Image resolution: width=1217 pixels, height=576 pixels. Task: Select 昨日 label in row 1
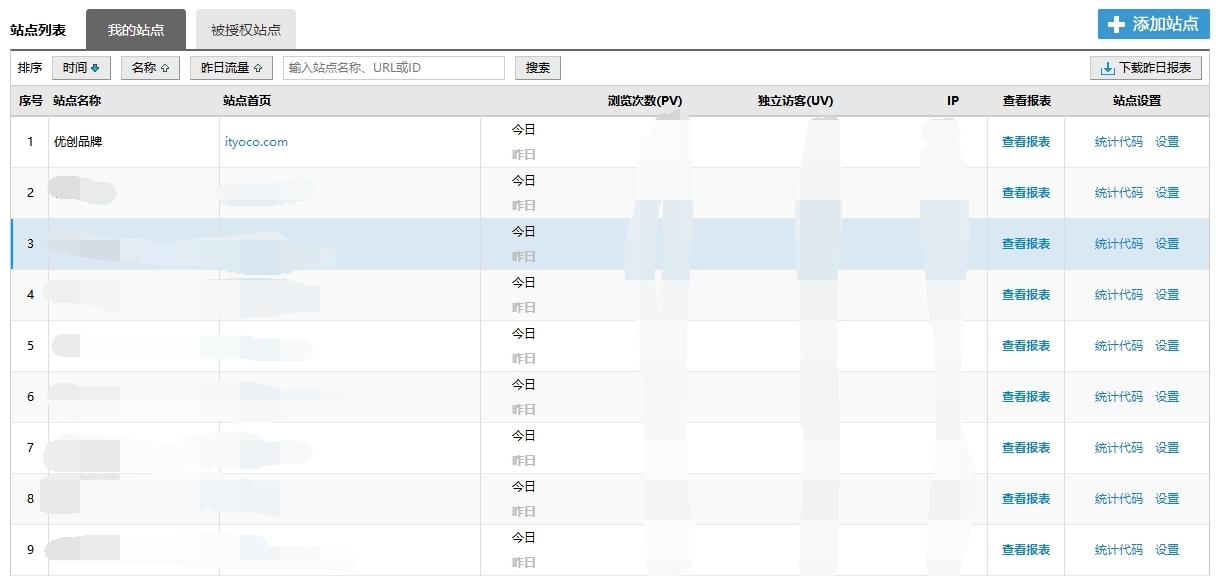(x=524, y=155)
